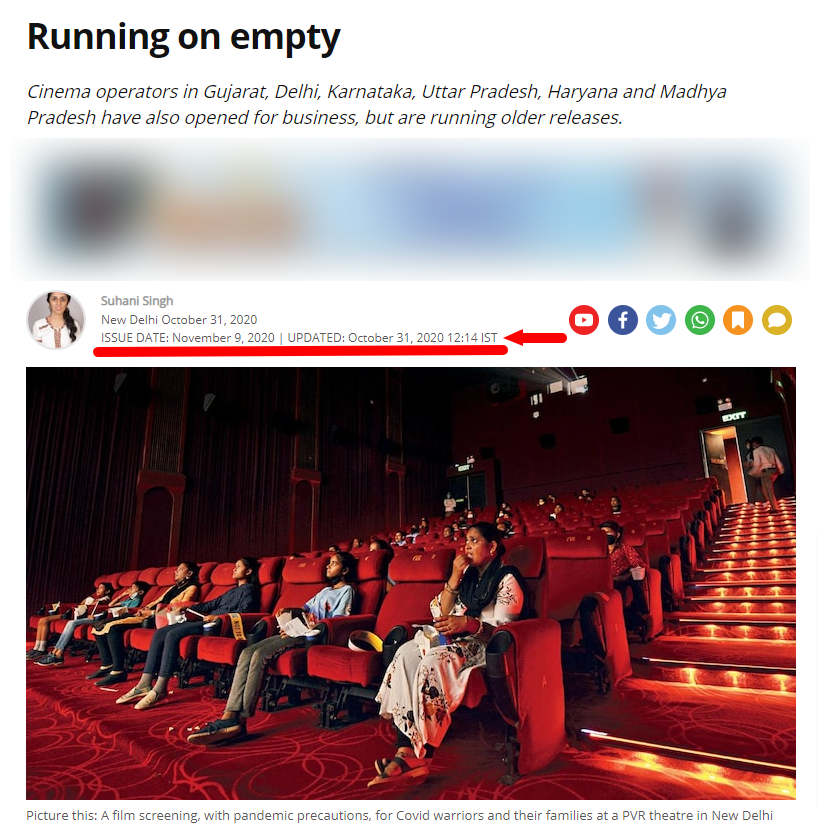Click the Running on empty headline
The image size is (817, 830).
(x=183, y=38)
